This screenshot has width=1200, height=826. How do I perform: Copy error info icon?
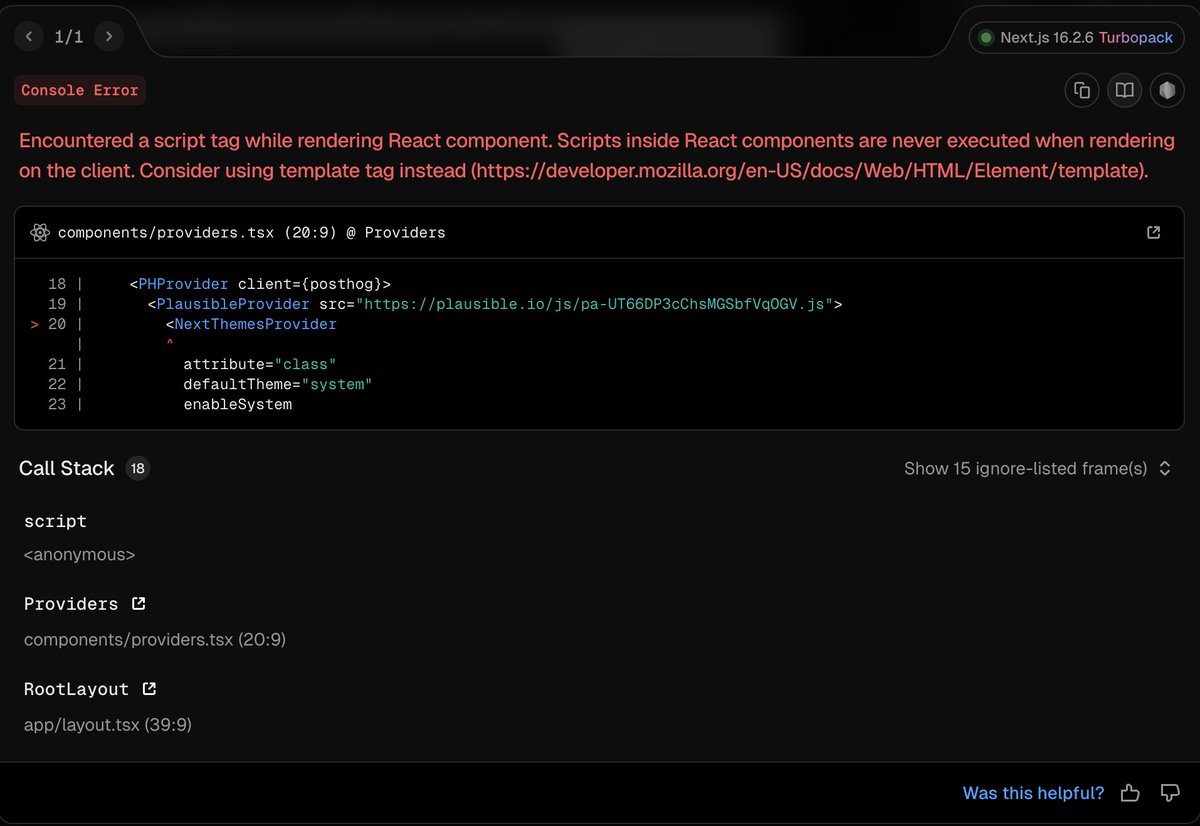click(x=1082, y=90)
